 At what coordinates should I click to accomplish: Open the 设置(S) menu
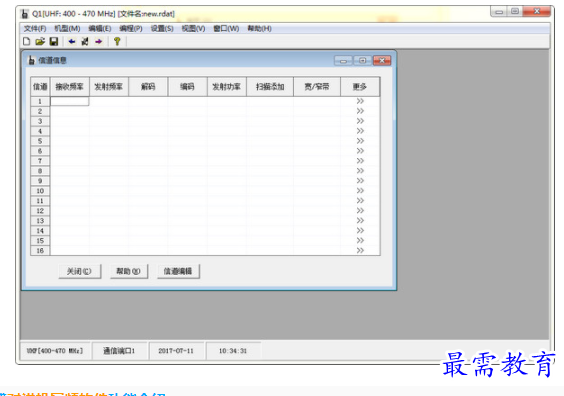coord(162,28)
